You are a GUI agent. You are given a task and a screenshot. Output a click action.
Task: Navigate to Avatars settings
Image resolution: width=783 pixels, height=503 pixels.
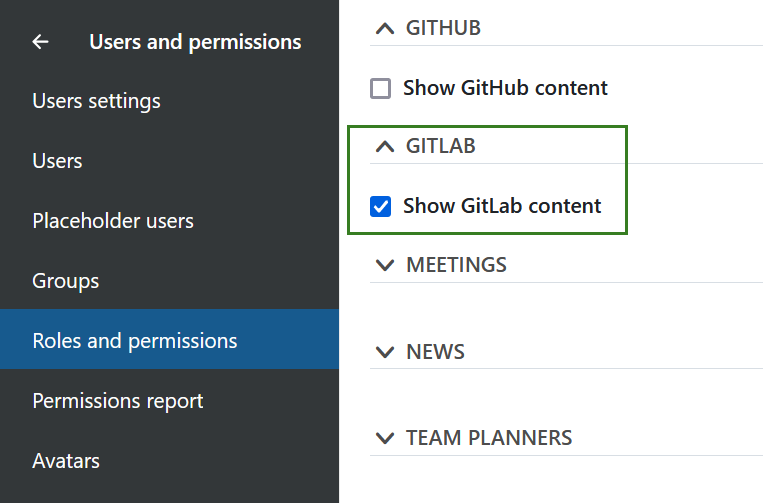[66, 461]
